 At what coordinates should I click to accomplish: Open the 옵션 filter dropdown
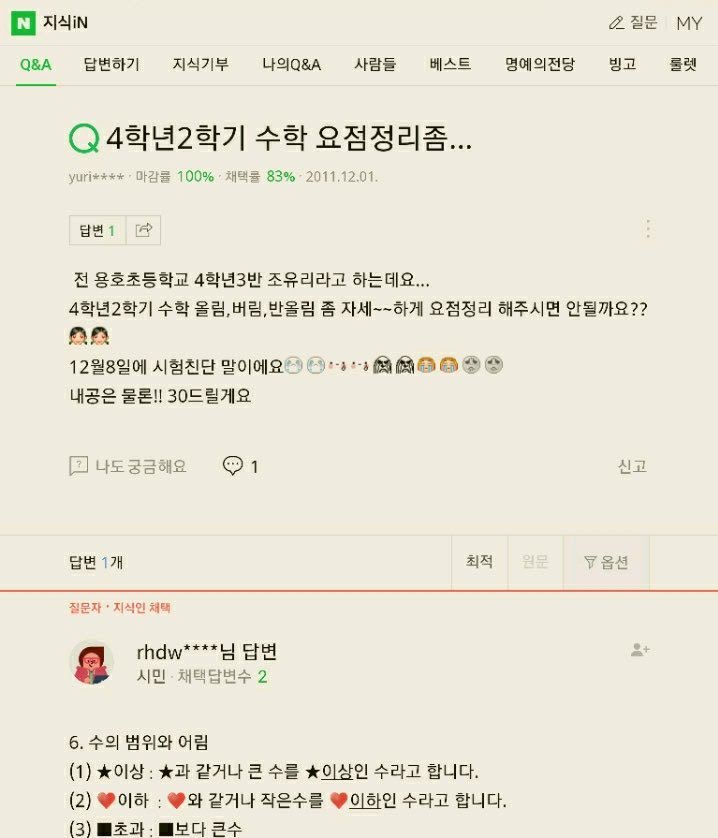[606, 562]
